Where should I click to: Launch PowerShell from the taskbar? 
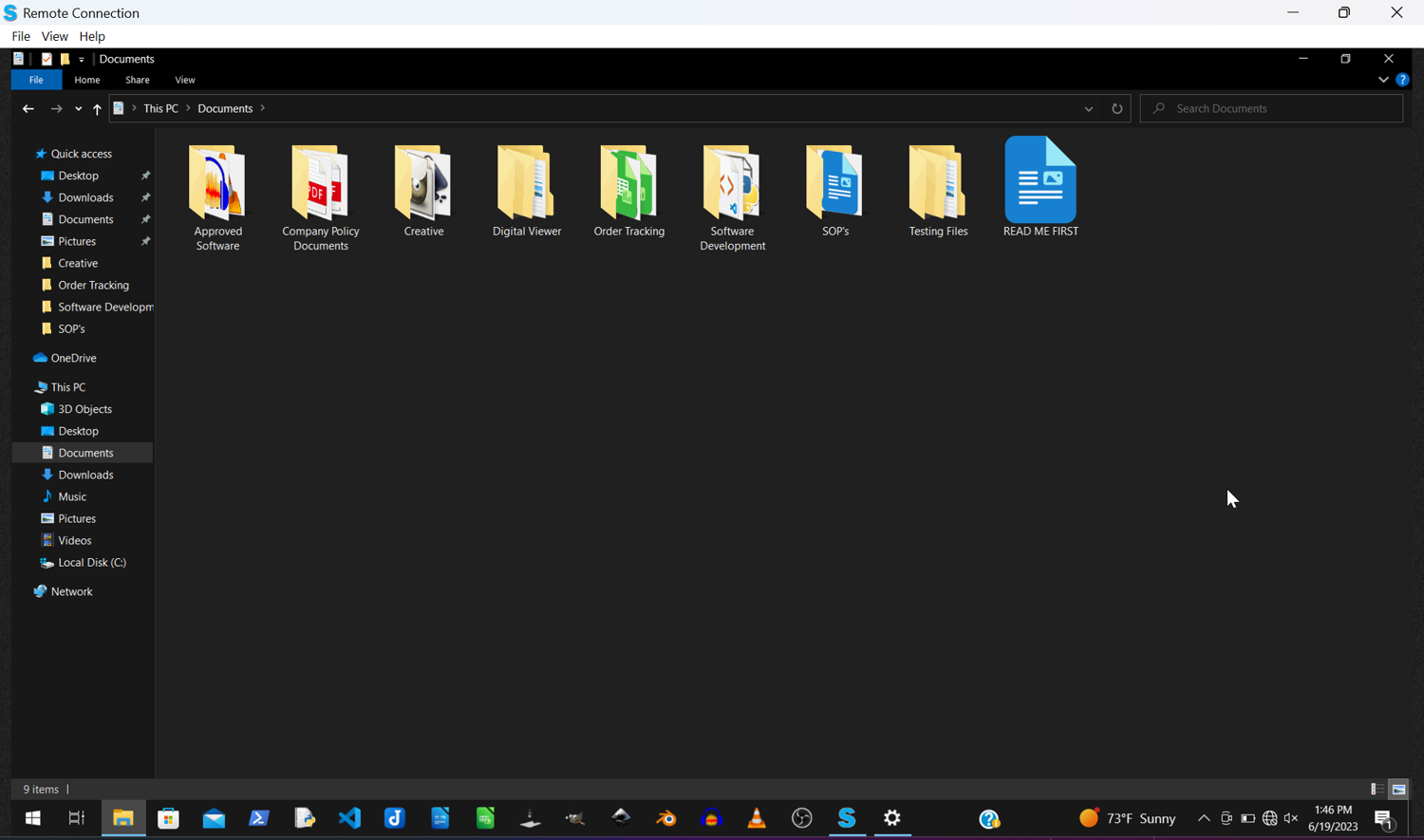point(258,818)
